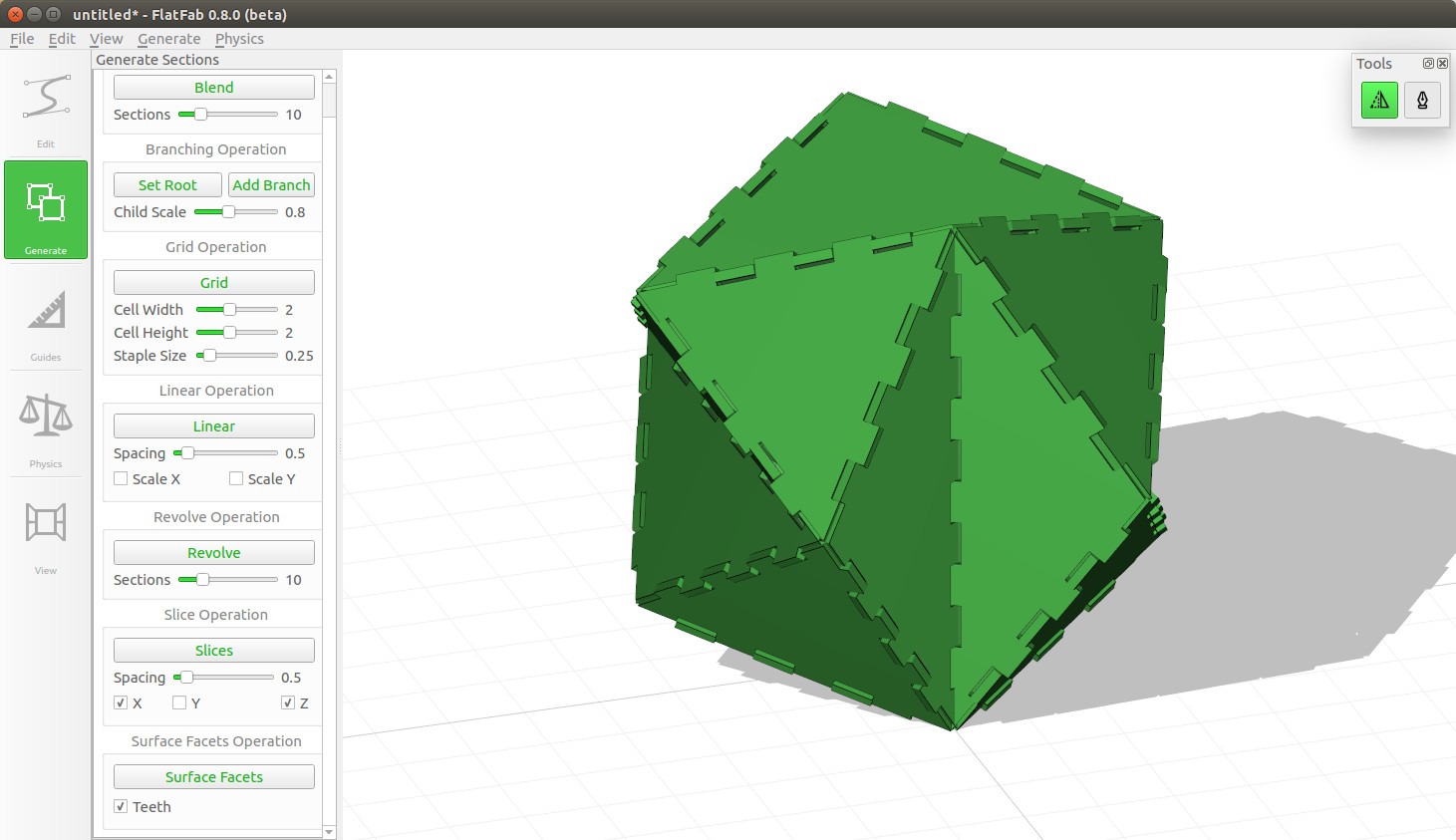Enable the Scale X checkbox
The height and width of the screenshot is (840, 1456).
click(121, 479)
